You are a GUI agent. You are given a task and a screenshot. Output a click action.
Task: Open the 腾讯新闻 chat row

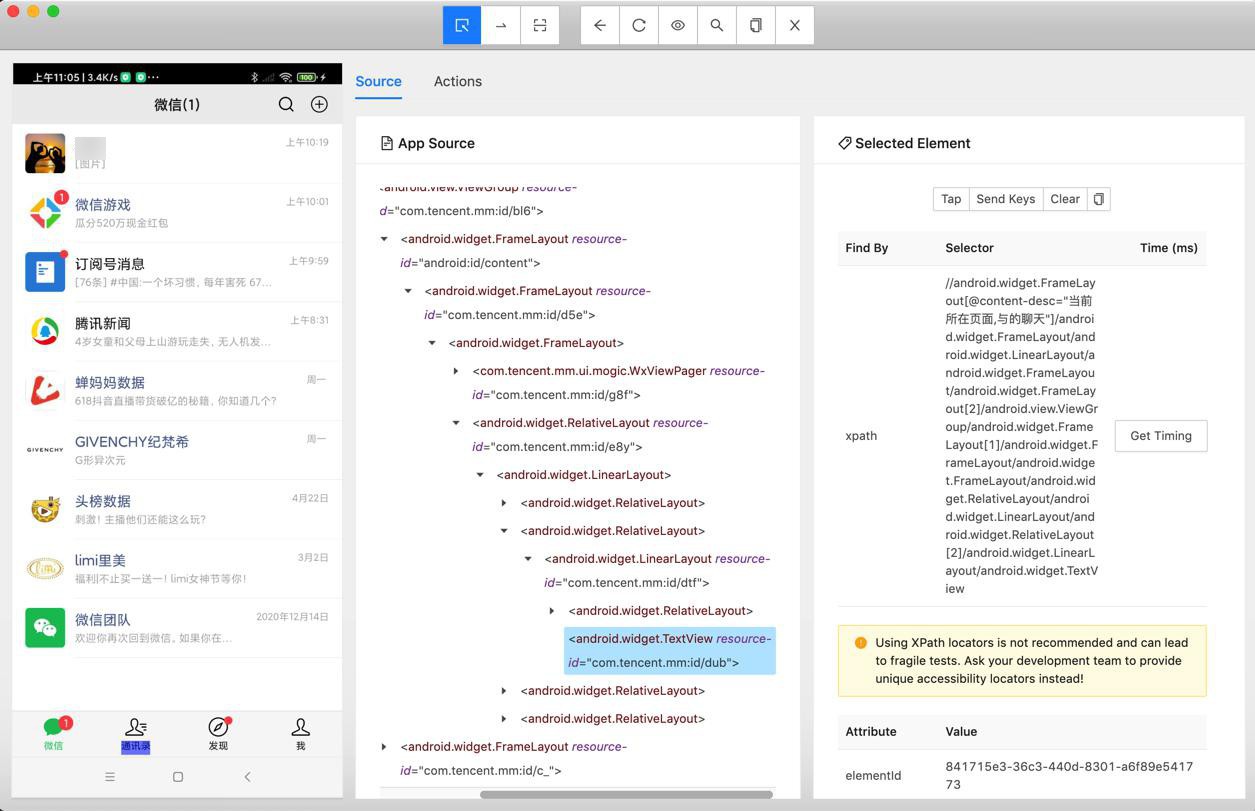click(177, 331)
